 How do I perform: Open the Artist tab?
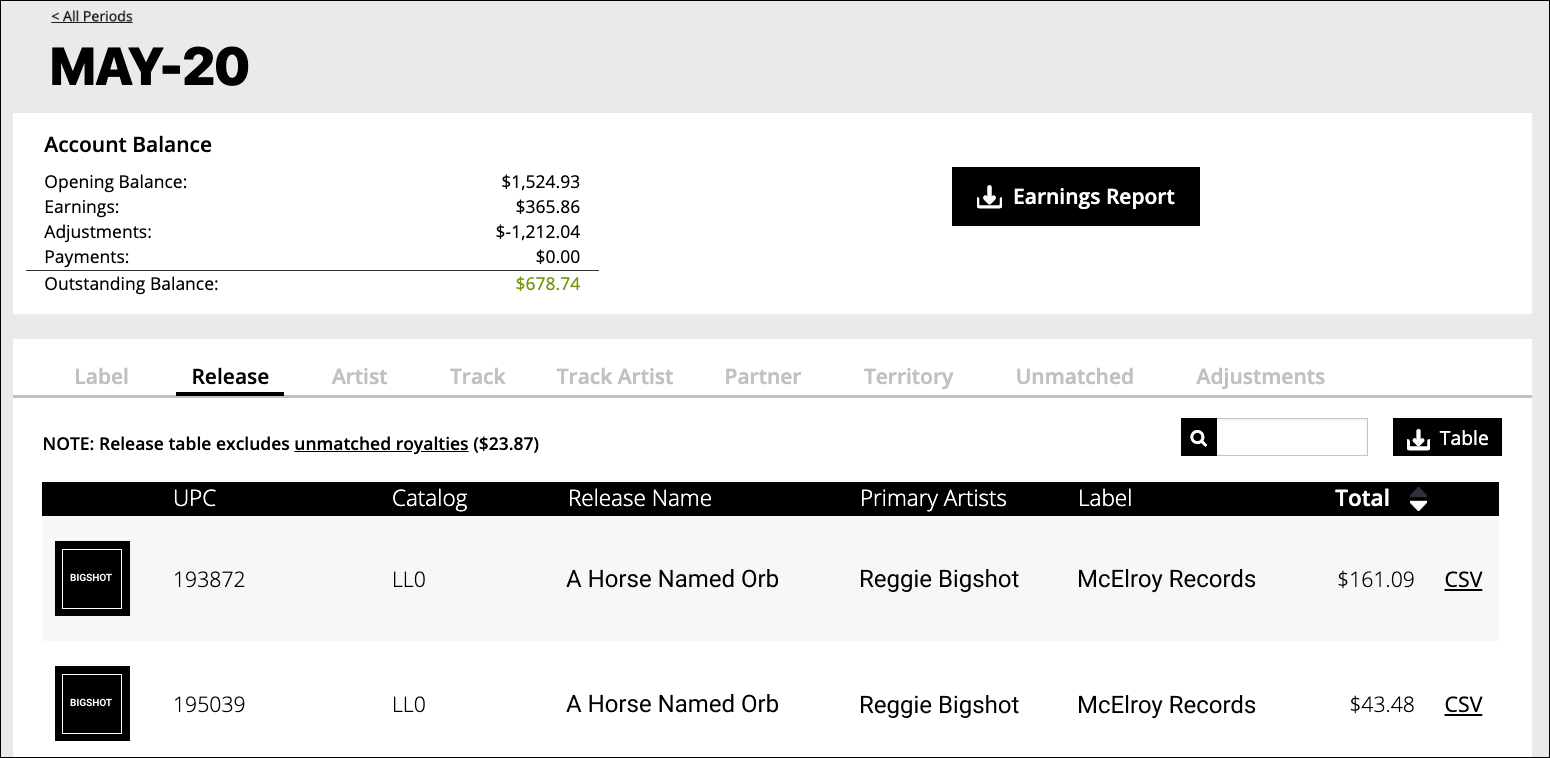coord(359,377)
